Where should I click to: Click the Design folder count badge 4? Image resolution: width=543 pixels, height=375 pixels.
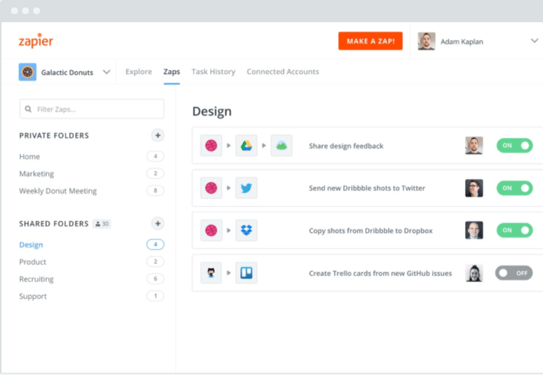click(155, 244)
